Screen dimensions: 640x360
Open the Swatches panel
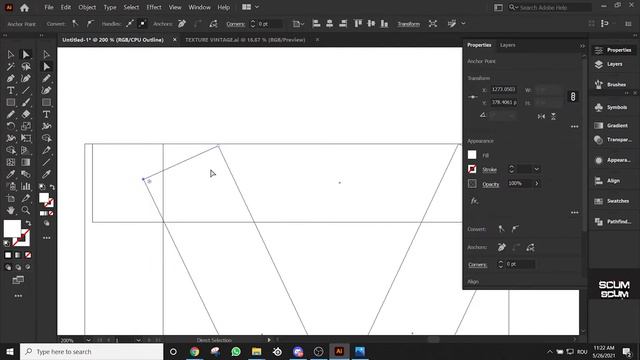click(x=612, y=201)
